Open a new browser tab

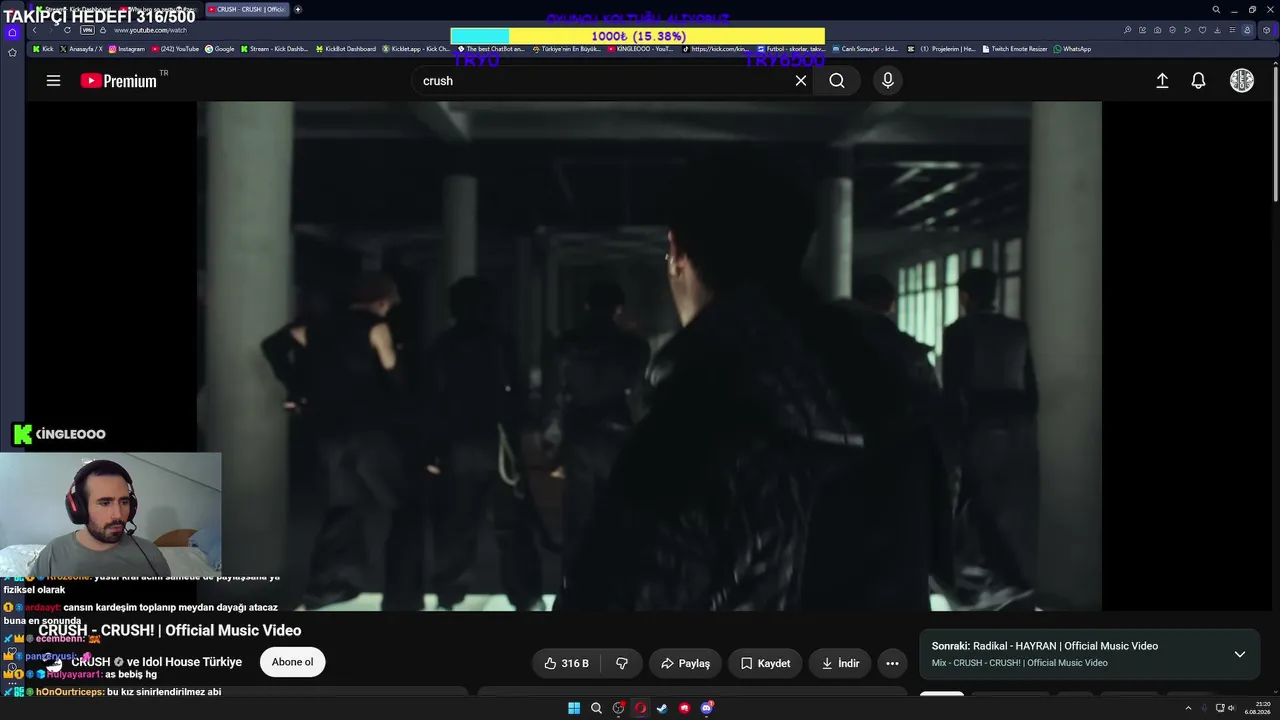point(298,9)
